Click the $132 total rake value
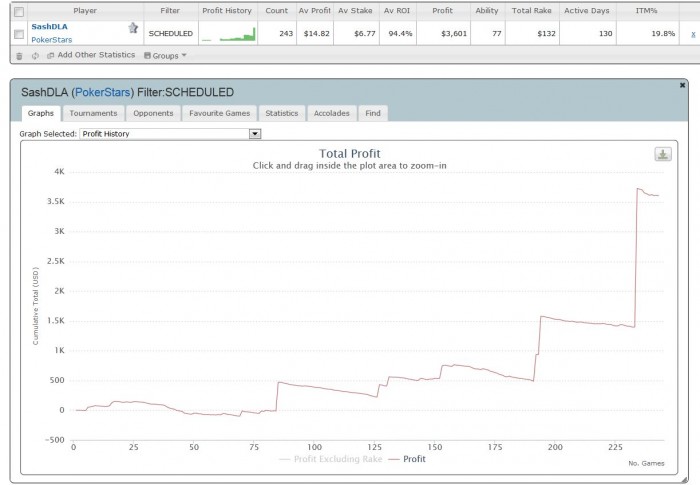This screenshot has height=485, width=700. (546, 33)
